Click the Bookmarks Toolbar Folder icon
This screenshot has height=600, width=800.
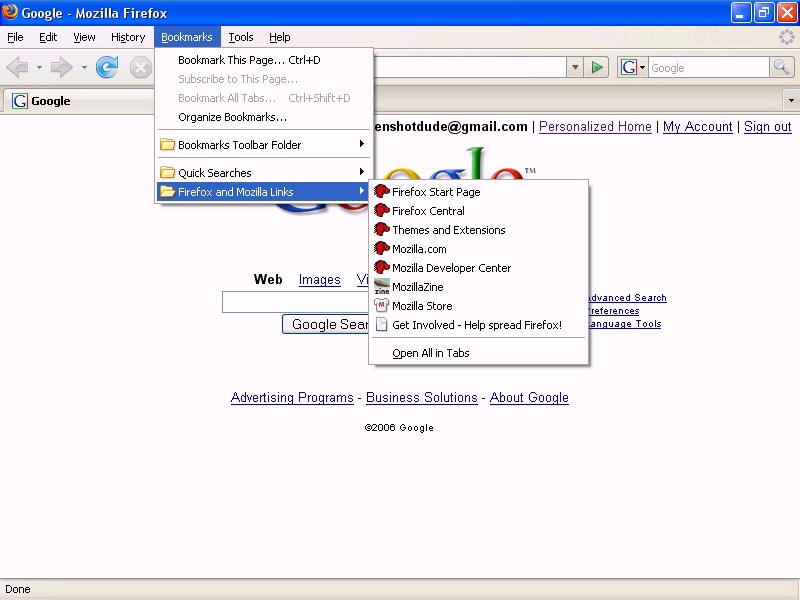[x=167, y=144]
